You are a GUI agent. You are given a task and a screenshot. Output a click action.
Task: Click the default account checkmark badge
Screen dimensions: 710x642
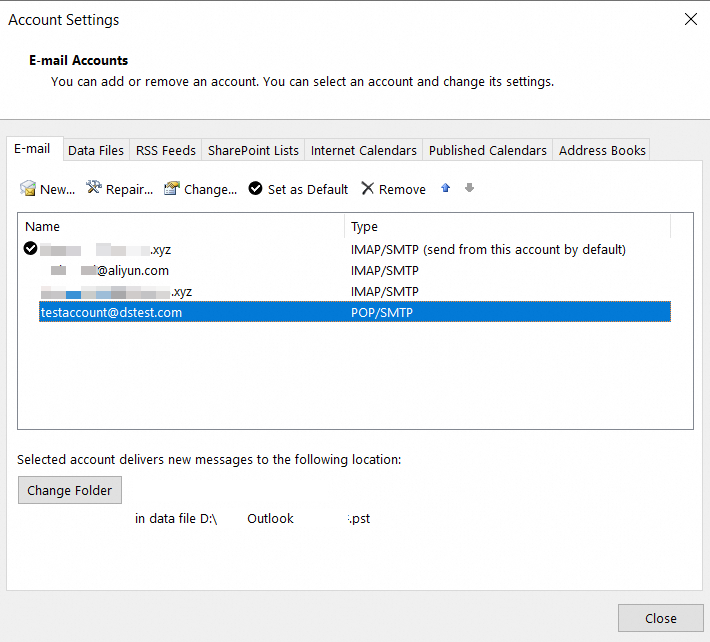31,249
